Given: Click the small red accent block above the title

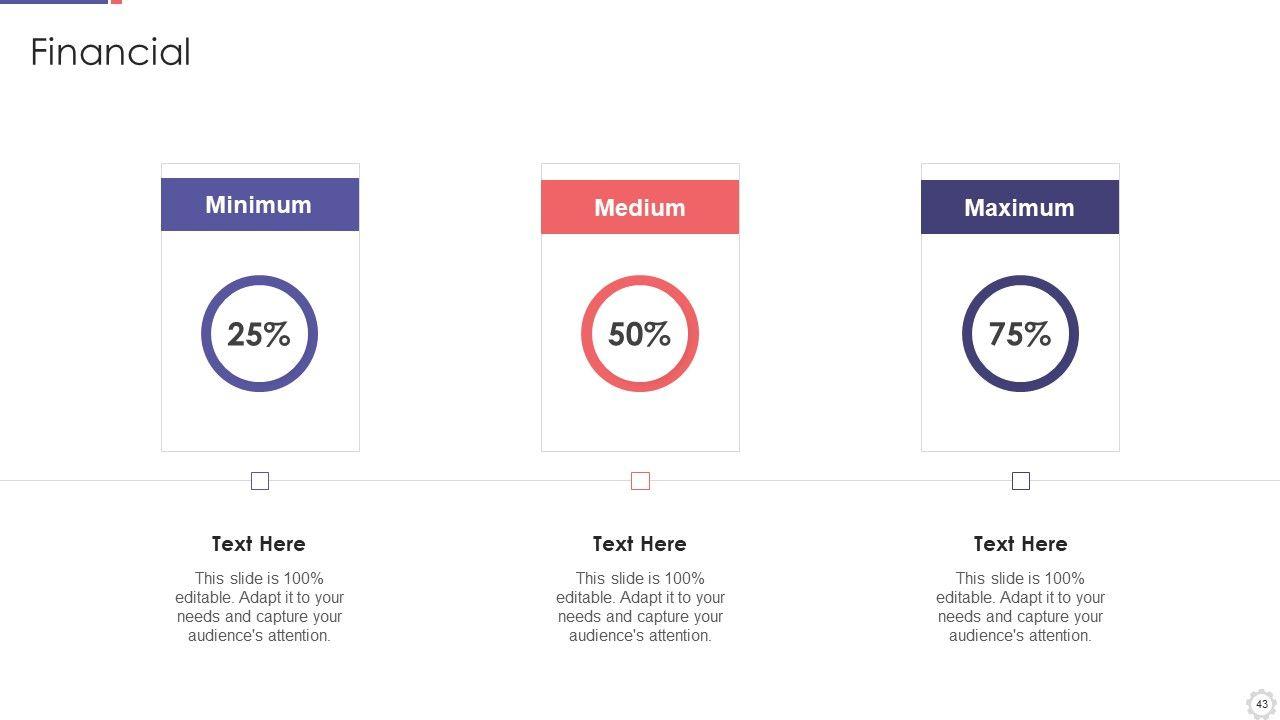Looking at the screenshot, I should pos(116,2).
